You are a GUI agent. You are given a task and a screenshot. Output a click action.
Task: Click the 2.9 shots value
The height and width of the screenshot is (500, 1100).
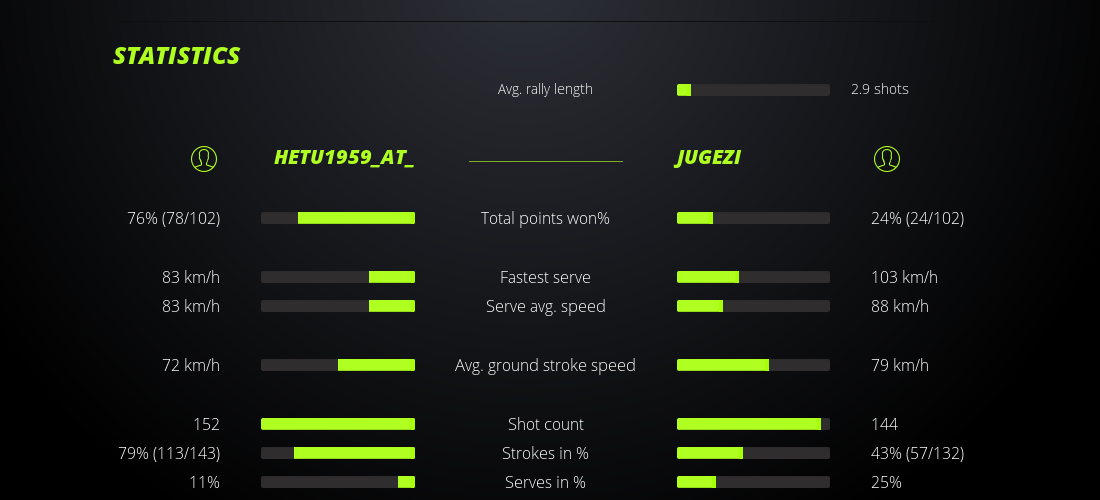(x=880, y=89)
